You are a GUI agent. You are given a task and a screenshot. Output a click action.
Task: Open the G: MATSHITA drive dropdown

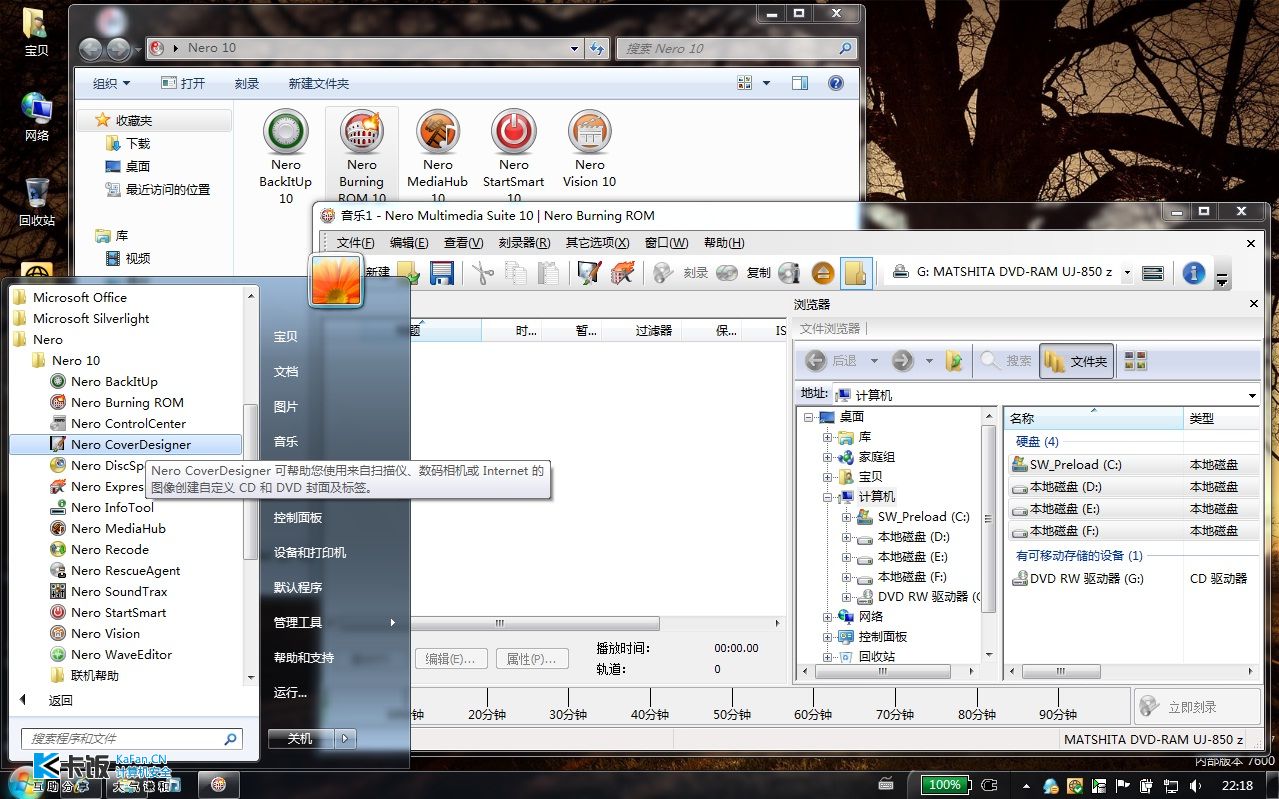tap(1127, 272)
